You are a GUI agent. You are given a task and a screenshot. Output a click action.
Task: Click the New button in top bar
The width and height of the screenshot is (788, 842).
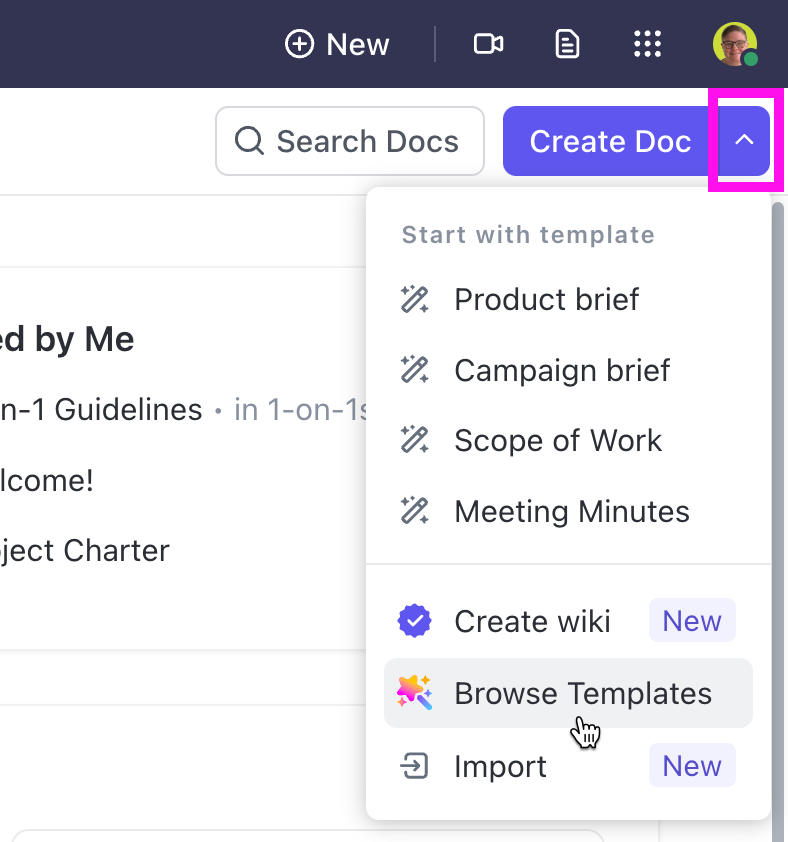pyautogui.click(x=338, y=45)
